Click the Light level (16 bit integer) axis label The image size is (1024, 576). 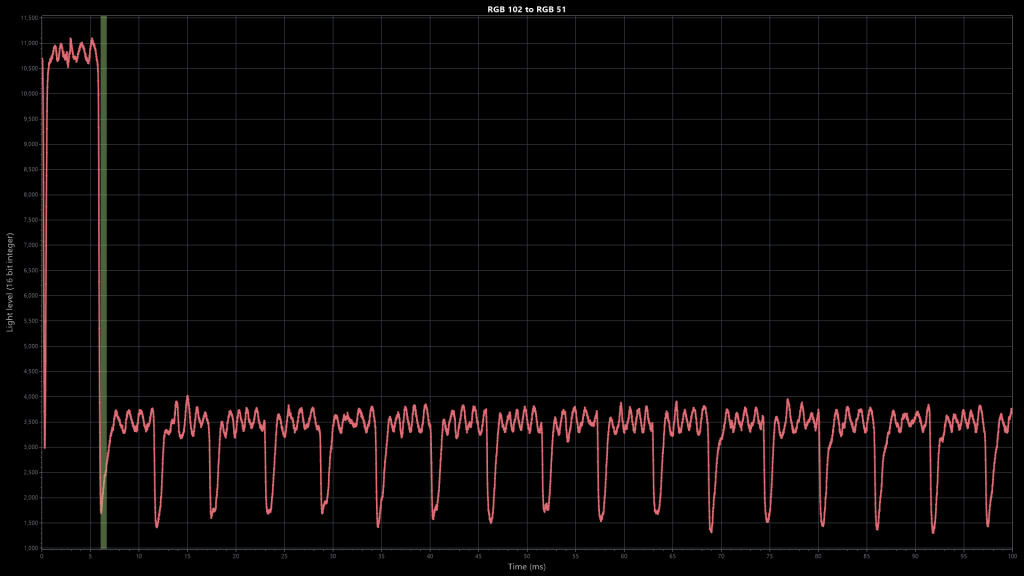10,282
